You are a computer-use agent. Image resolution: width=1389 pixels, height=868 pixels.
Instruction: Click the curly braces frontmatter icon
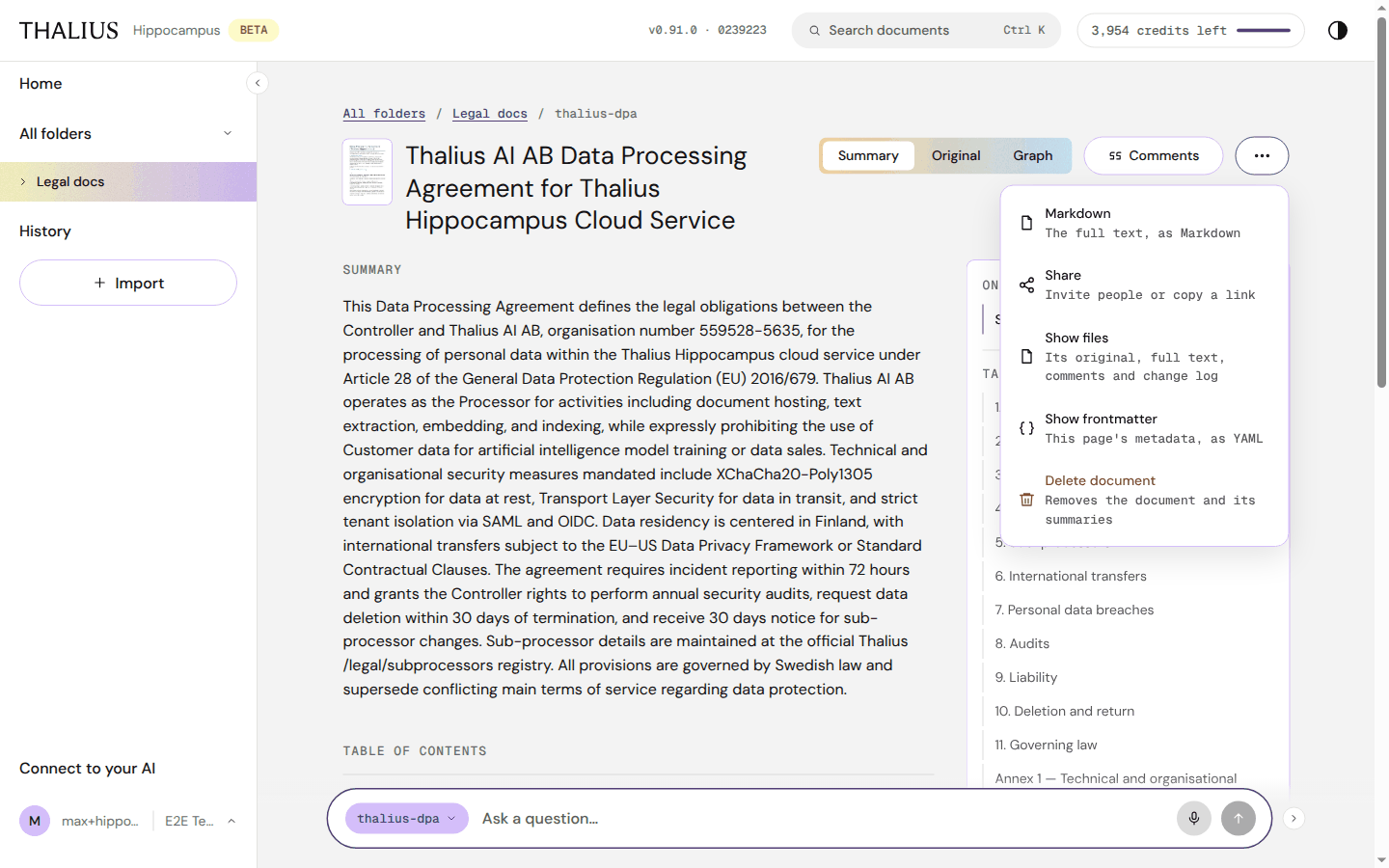pos(1026,428)
